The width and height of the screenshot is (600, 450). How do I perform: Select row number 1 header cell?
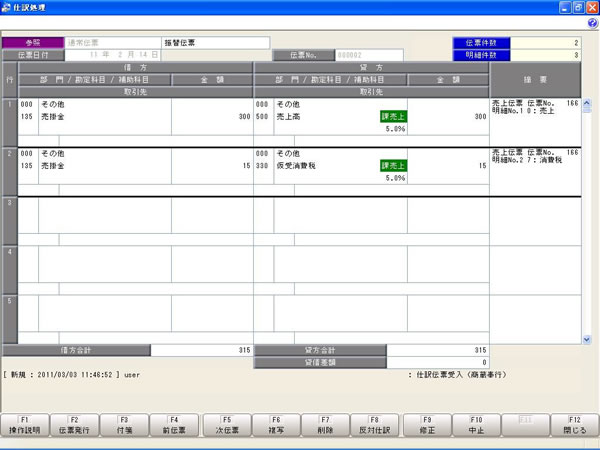coord(10,122)
